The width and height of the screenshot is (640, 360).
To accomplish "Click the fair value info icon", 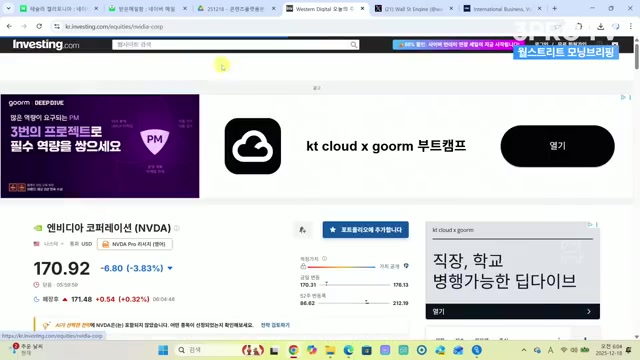I will click(324, 259).
